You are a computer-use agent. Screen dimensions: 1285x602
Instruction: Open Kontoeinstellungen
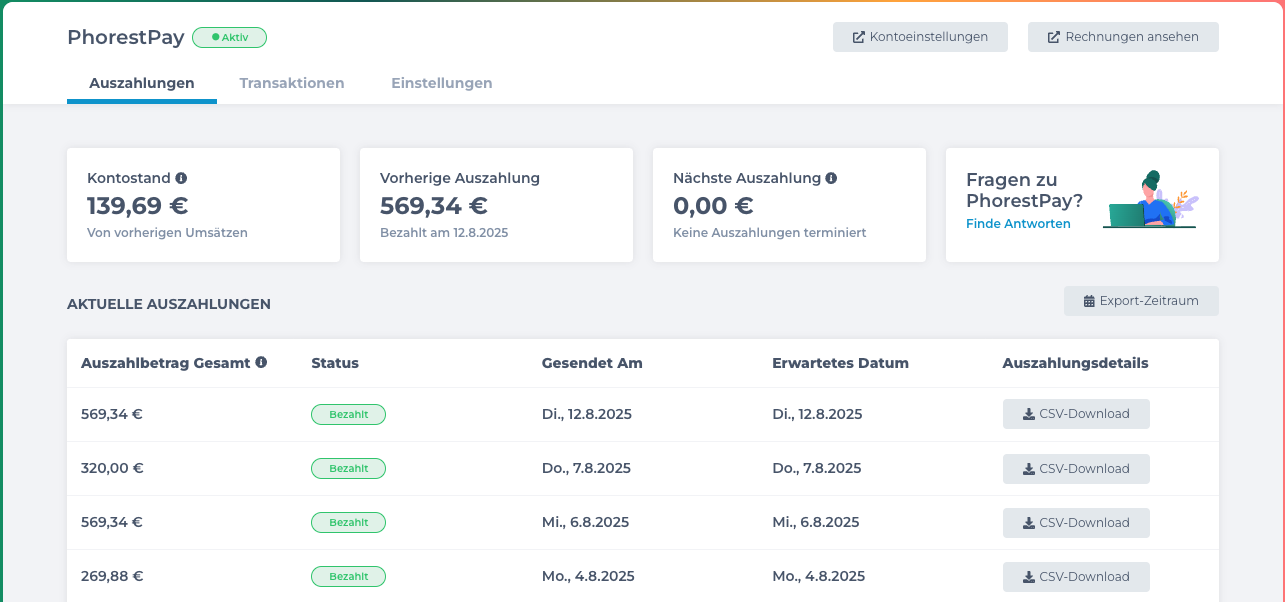[920, 37]
